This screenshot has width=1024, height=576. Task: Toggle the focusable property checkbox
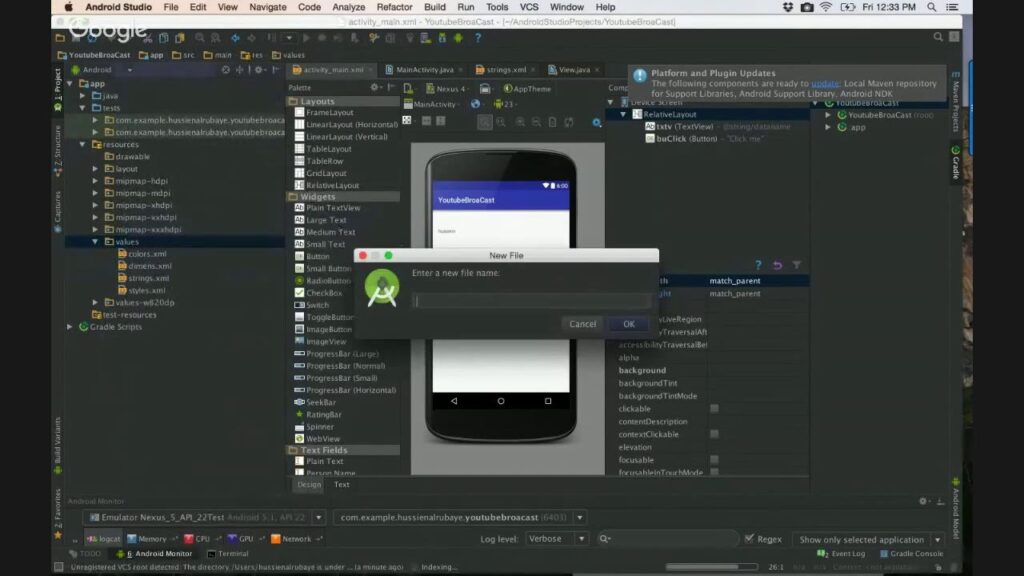point(714,459)
